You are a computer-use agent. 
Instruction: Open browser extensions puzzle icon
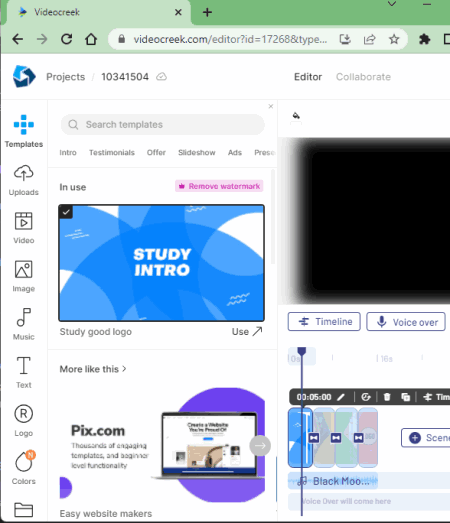tap(424, 39)
